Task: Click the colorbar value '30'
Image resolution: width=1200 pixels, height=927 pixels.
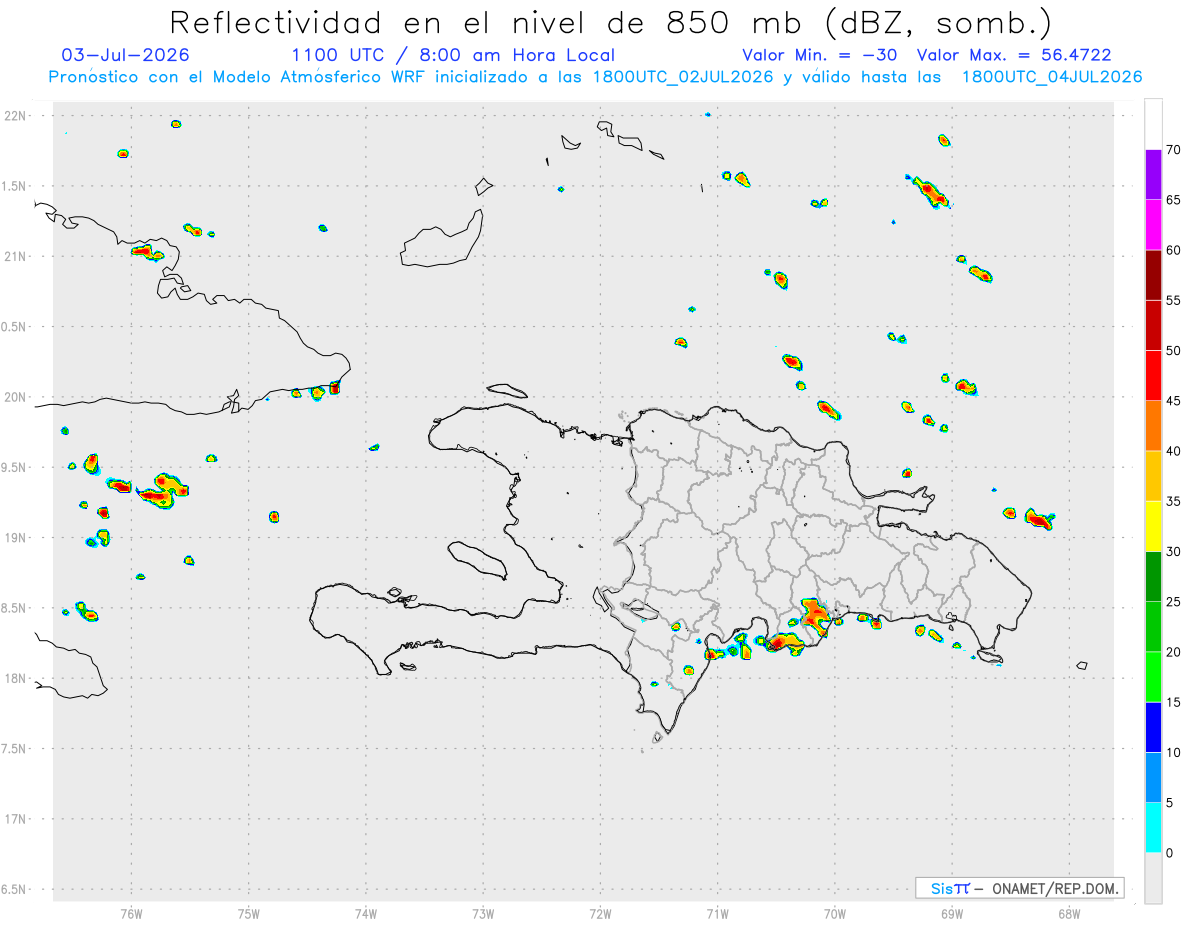Action: 1173,552
